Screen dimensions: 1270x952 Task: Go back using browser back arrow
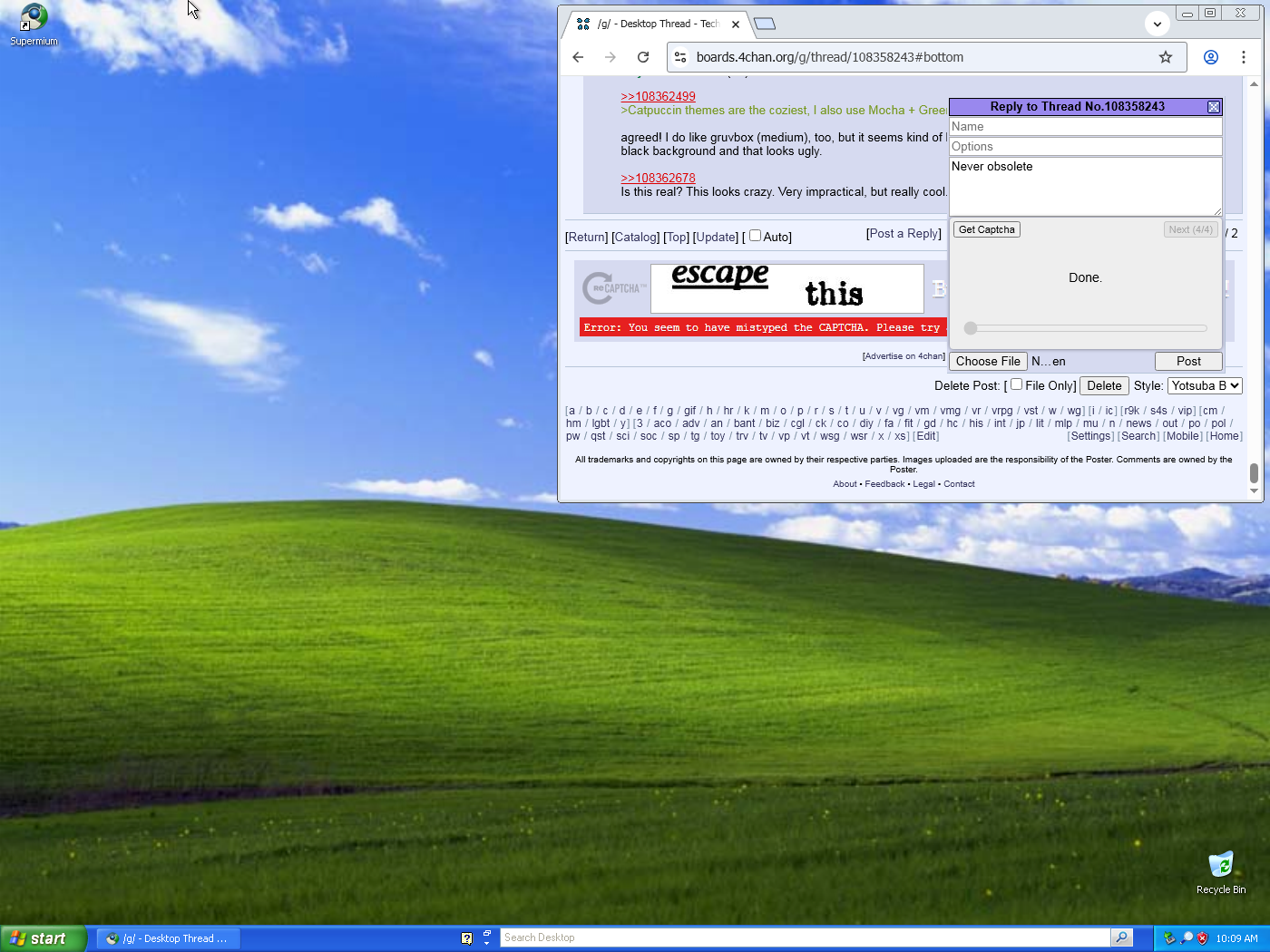pos(578,57)
